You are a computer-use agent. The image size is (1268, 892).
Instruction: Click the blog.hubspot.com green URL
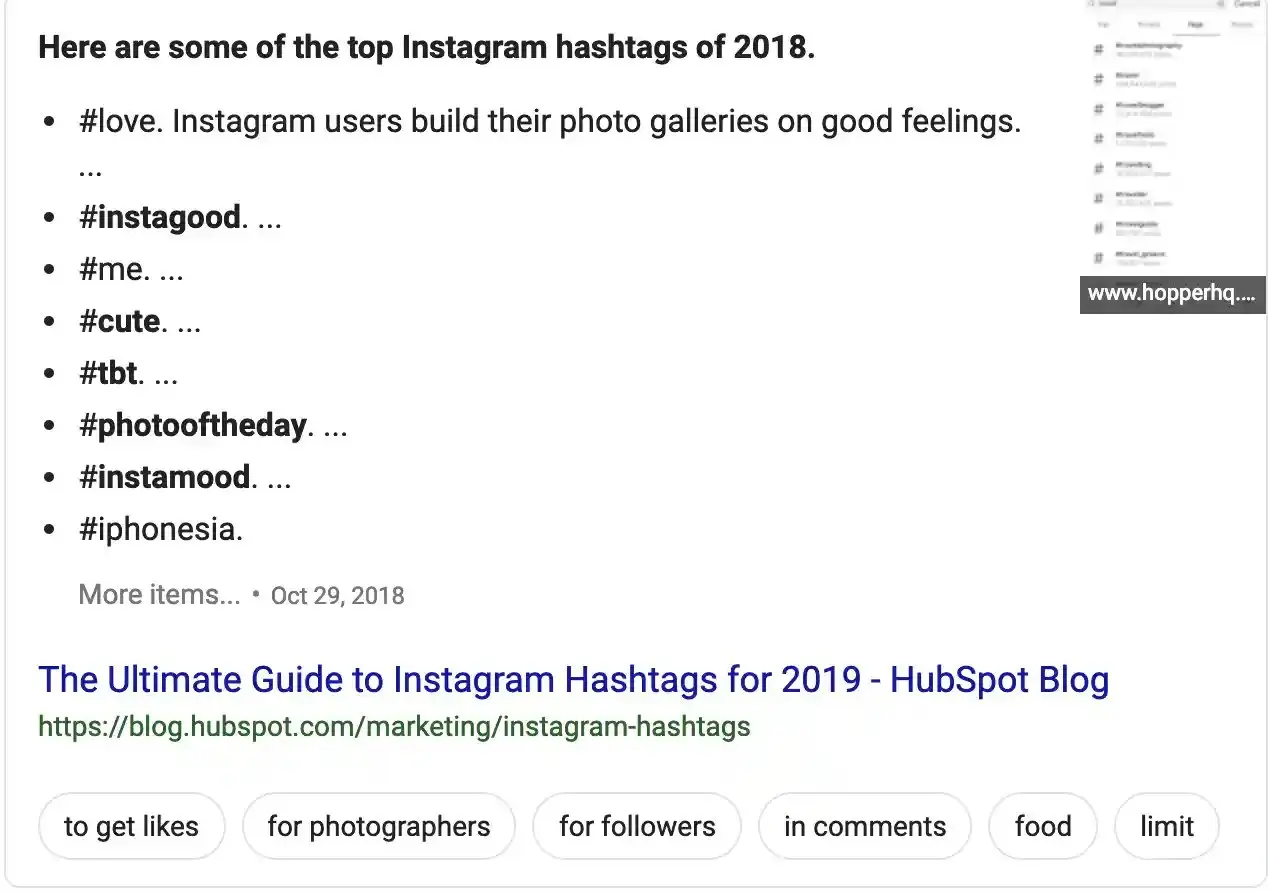click(x=394, y=726)
